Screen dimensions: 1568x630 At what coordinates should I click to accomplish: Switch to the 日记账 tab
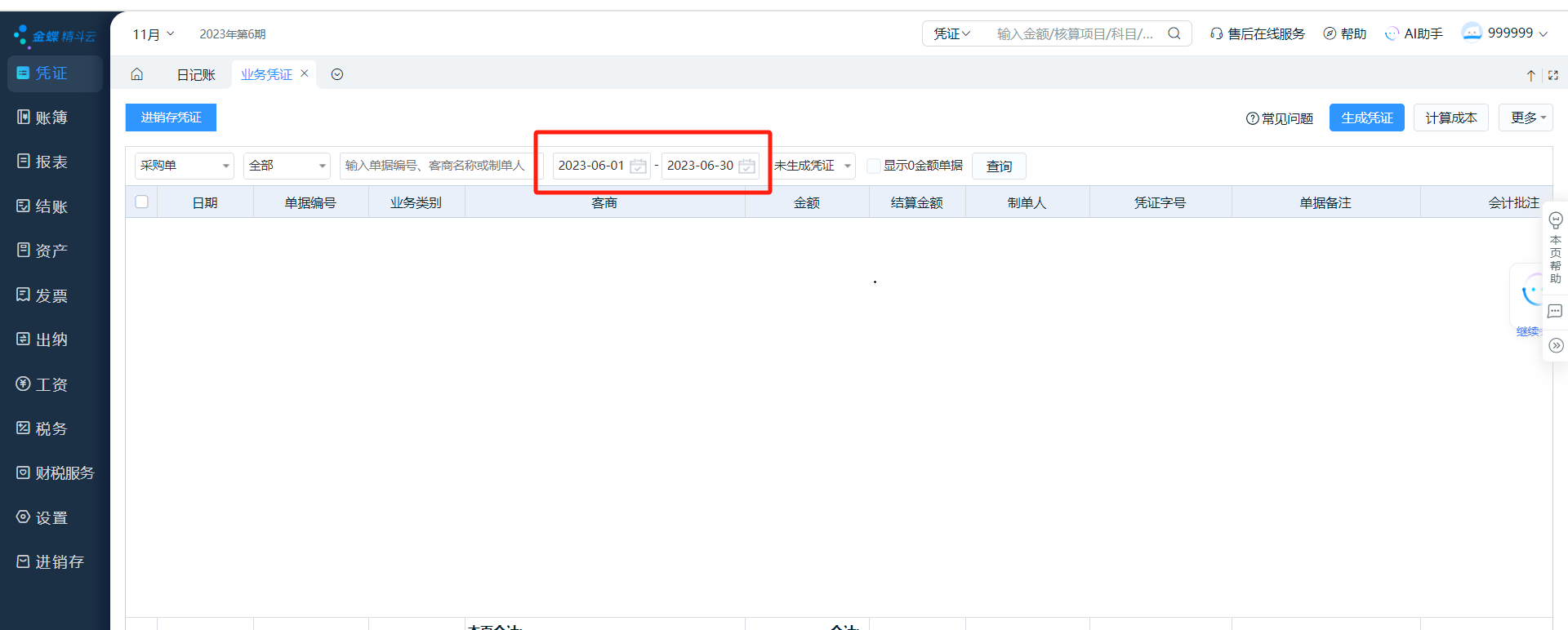click(196, 74)
